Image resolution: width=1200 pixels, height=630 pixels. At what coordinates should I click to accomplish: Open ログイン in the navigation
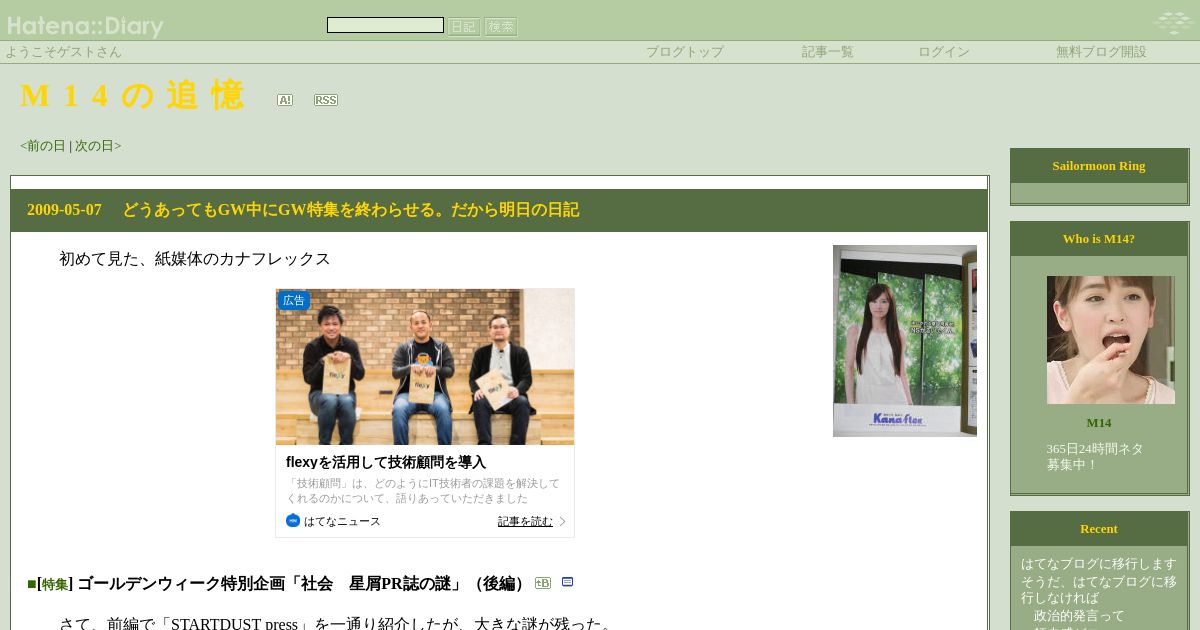click(x=944, y=52)
